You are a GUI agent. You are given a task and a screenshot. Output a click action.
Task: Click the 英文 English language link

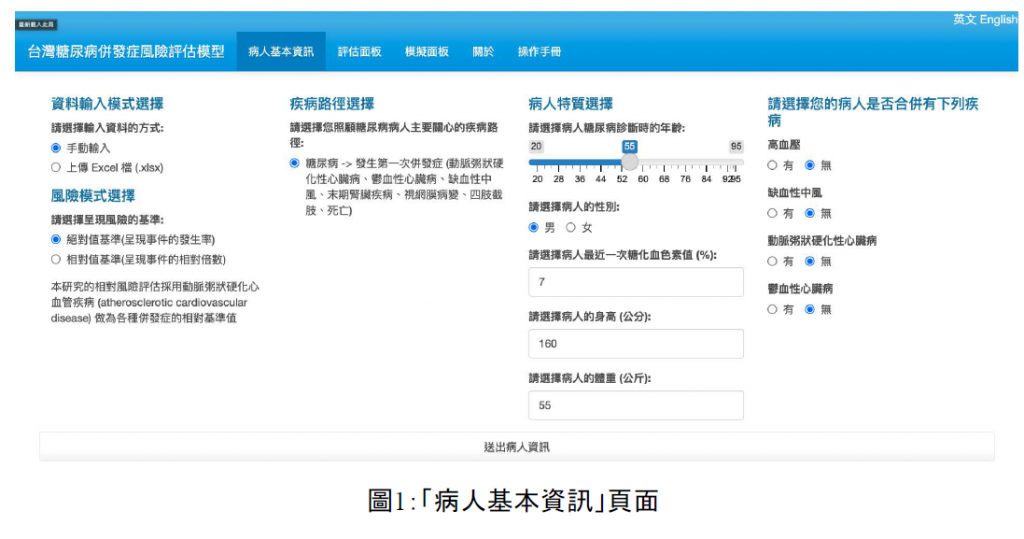tap(984, 20)
